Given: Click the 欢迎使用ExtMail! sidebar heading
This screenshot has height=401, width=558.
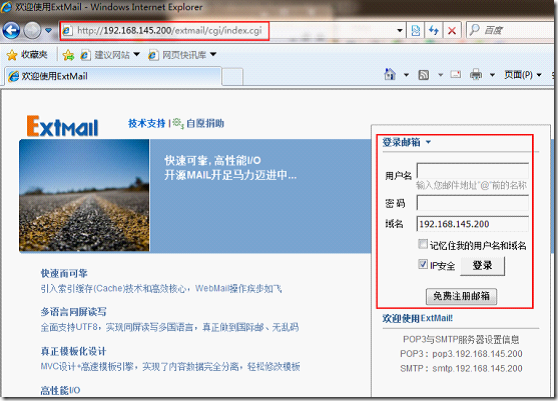Looking at the screenshot, I should 417,318.
